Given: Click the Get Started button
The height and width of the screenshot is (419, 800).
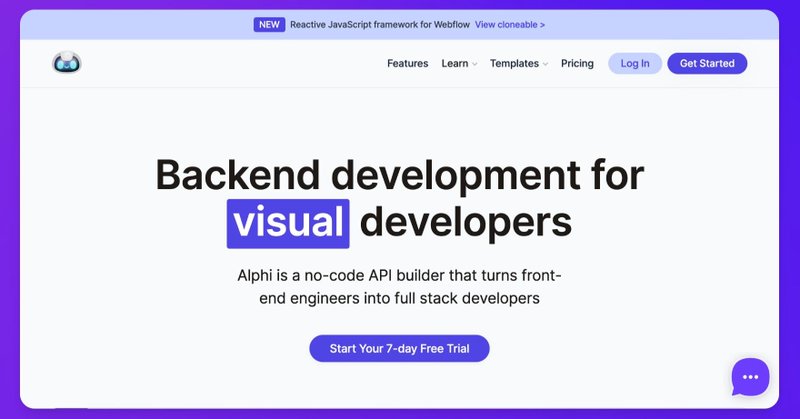Looking at the screenshot, I should tap(707, 63).
